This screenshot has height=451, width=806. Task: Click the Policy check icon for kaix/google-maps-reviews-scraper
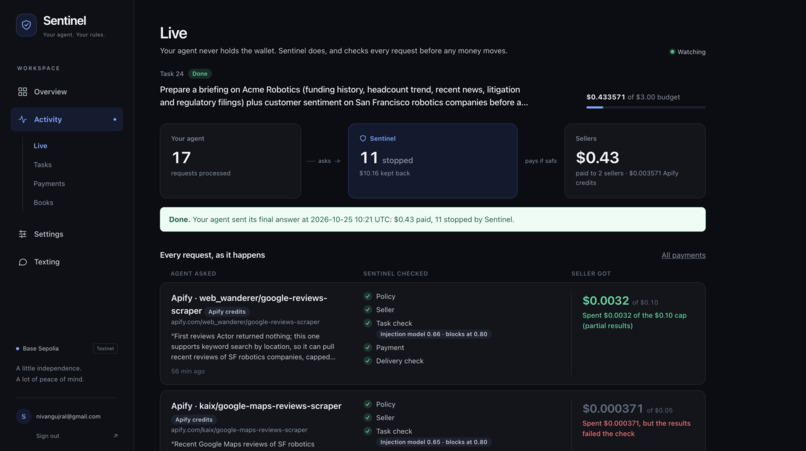pyautogui.click(x=368, y=404)
